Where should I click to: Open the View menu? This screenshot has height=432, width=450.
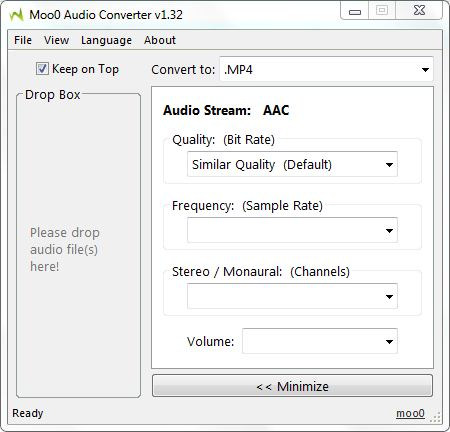coord(56,40)
